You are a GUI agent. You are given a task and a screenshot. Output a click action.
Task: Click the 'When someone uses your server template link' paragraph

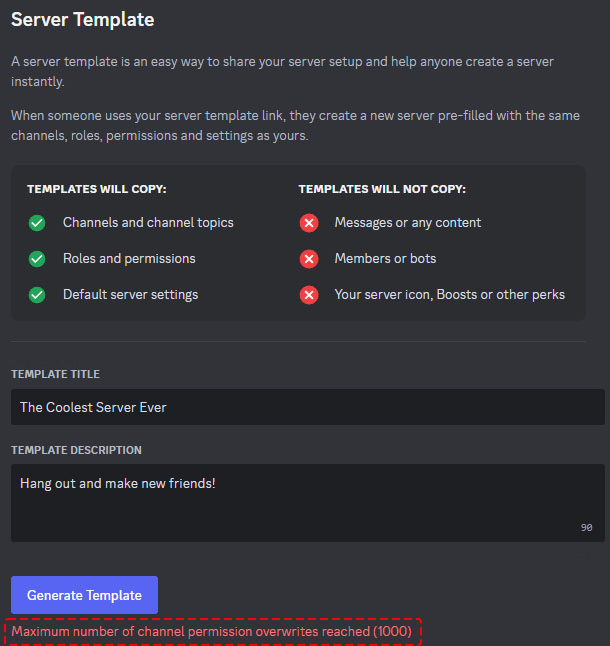coord(295,125)
